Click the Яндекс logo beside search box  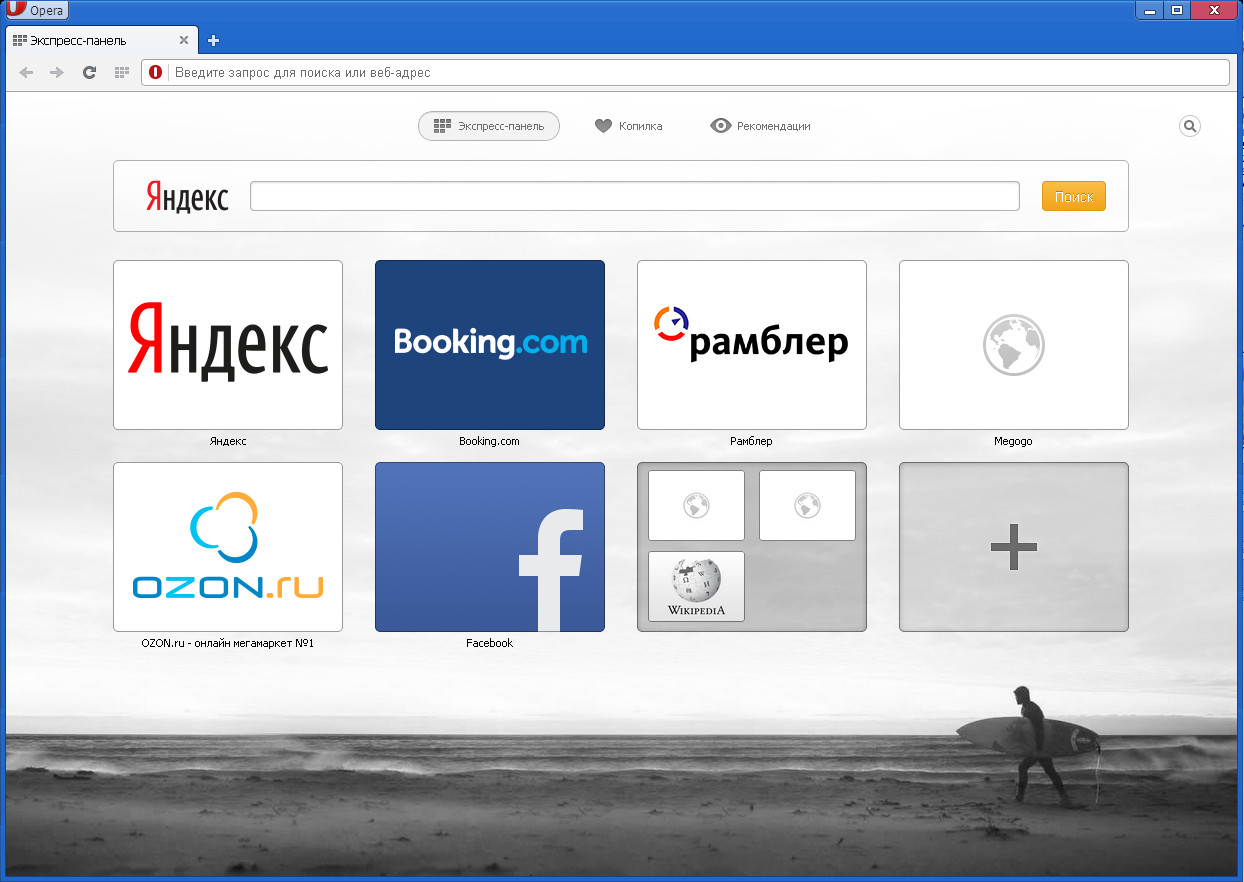coord(187,196)
